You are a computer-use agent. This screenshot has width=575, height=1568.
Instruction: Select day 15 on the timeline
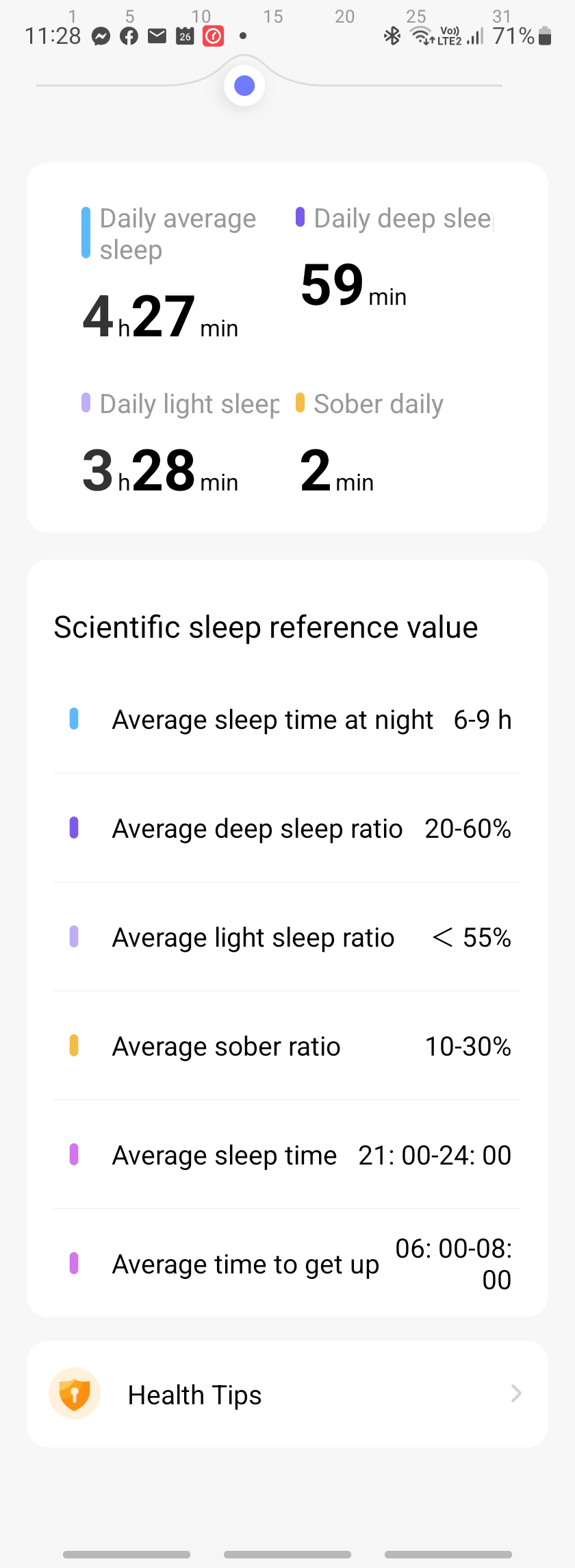tap(273, 16)
